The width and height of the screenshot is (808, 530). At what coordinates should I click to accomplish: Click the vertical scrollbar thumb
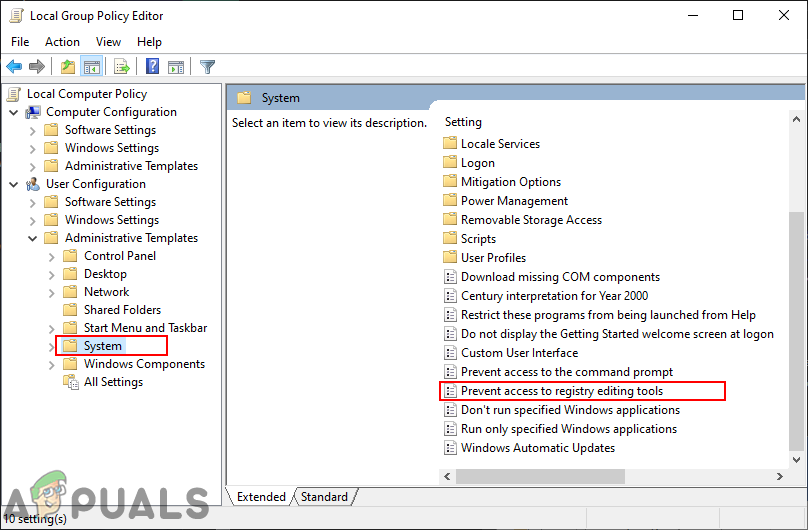(796, 331)
